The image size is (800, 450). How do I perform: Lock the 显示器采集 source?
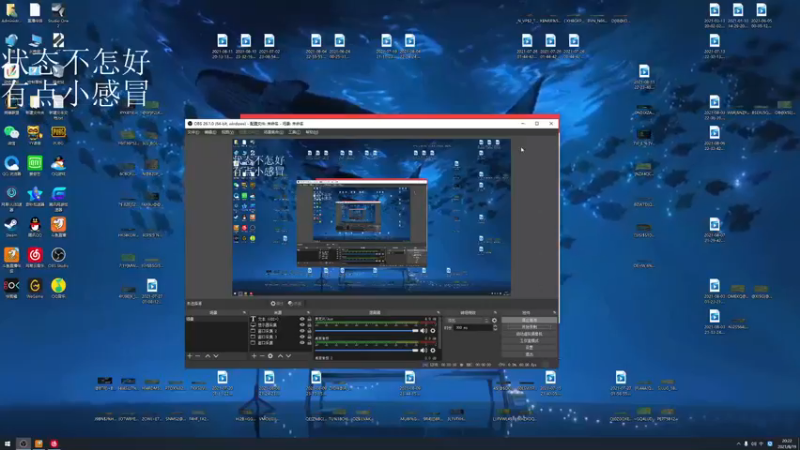309,325
